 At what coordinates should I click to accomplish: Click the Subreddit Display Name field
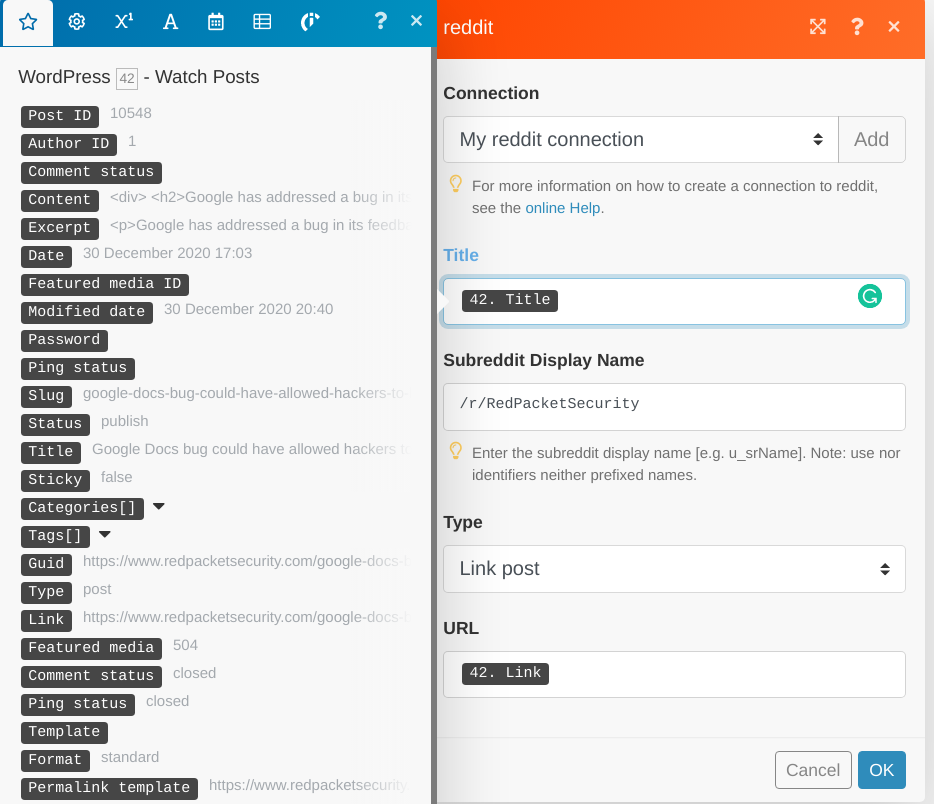point(674,407)
